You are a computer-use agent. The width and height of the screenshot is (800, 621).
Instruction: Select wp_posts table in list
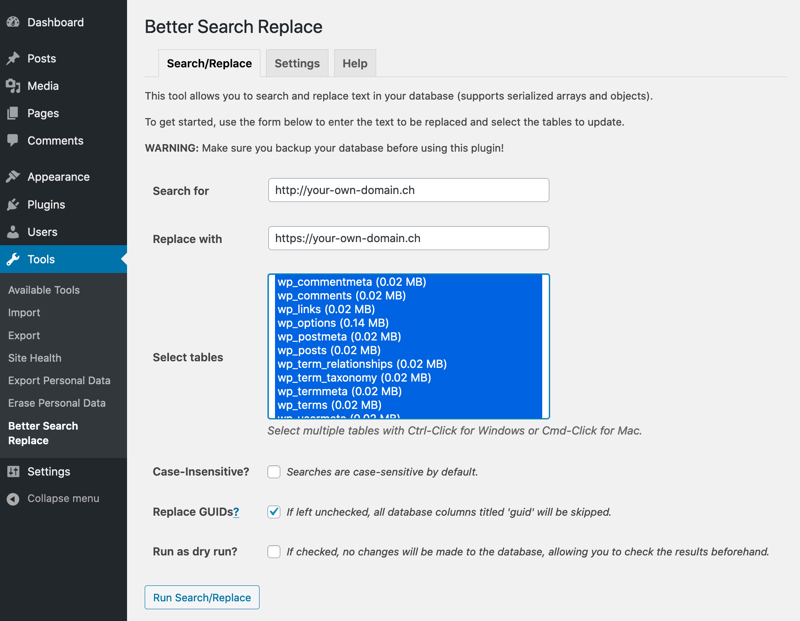(x=408, y=351)
